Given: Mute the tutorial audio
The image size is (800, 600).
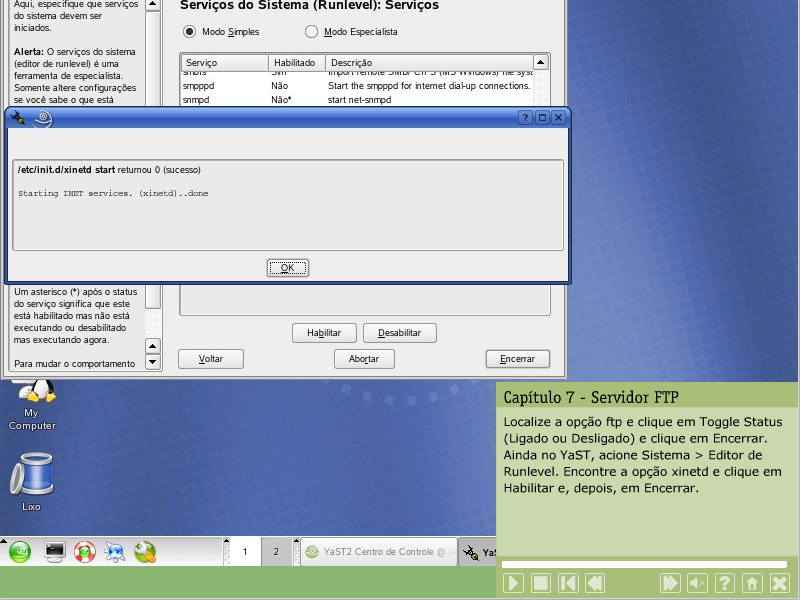Looking at the screenshot, I should pyautogui.click(x=698, y=583).
